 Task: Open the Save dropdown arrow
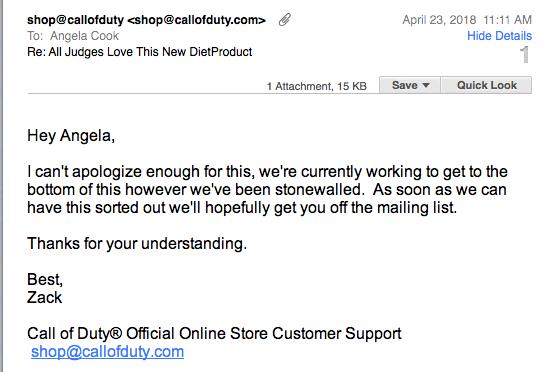tap(426, 85)
